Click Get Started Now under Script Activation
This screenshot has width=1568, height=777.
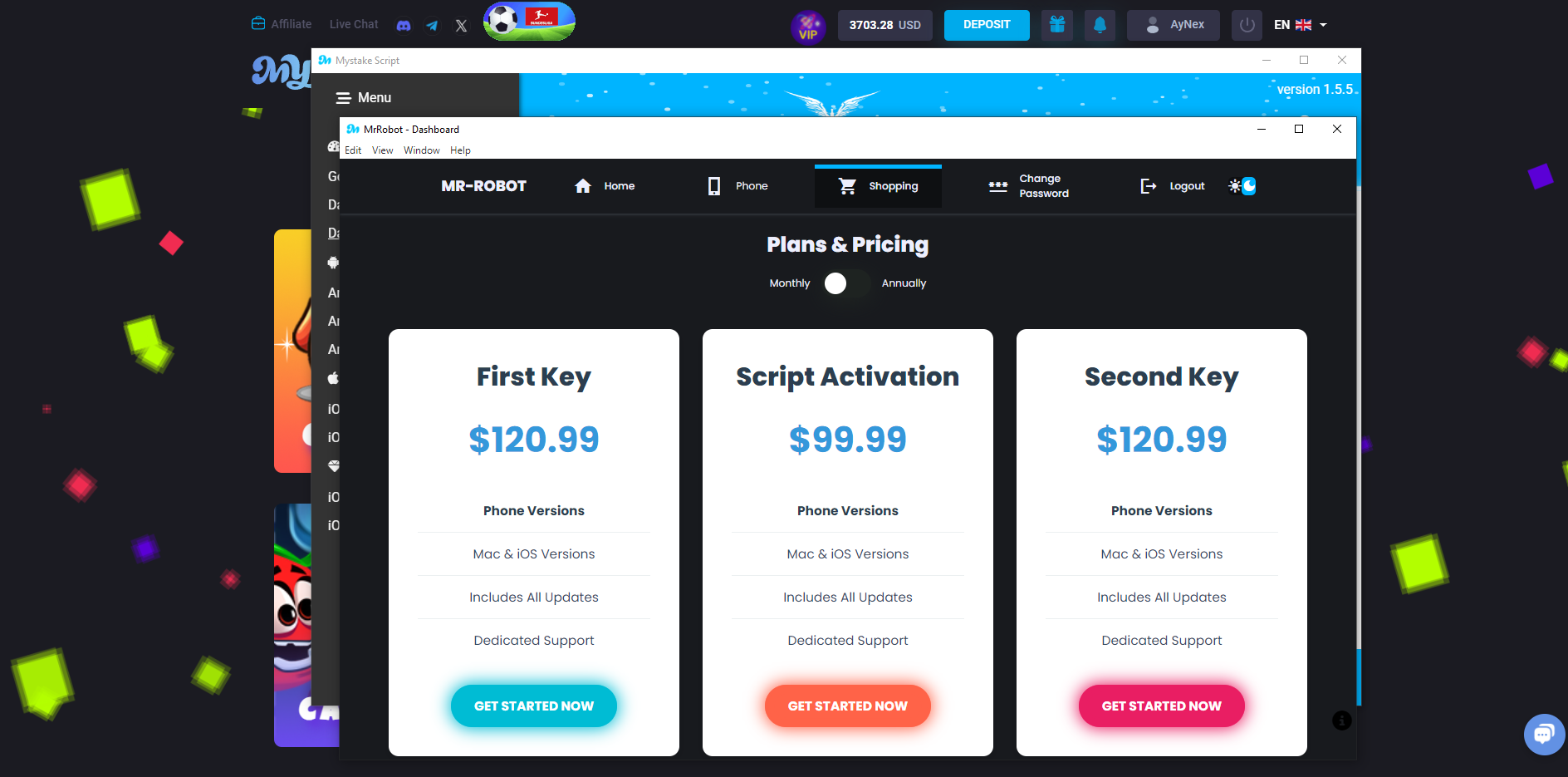(x=847, y=706)
